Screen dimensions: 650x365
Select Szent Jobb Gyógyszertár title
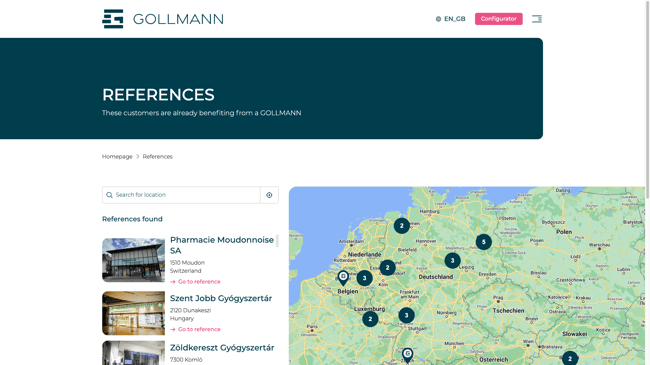click(x=221, y=298)
